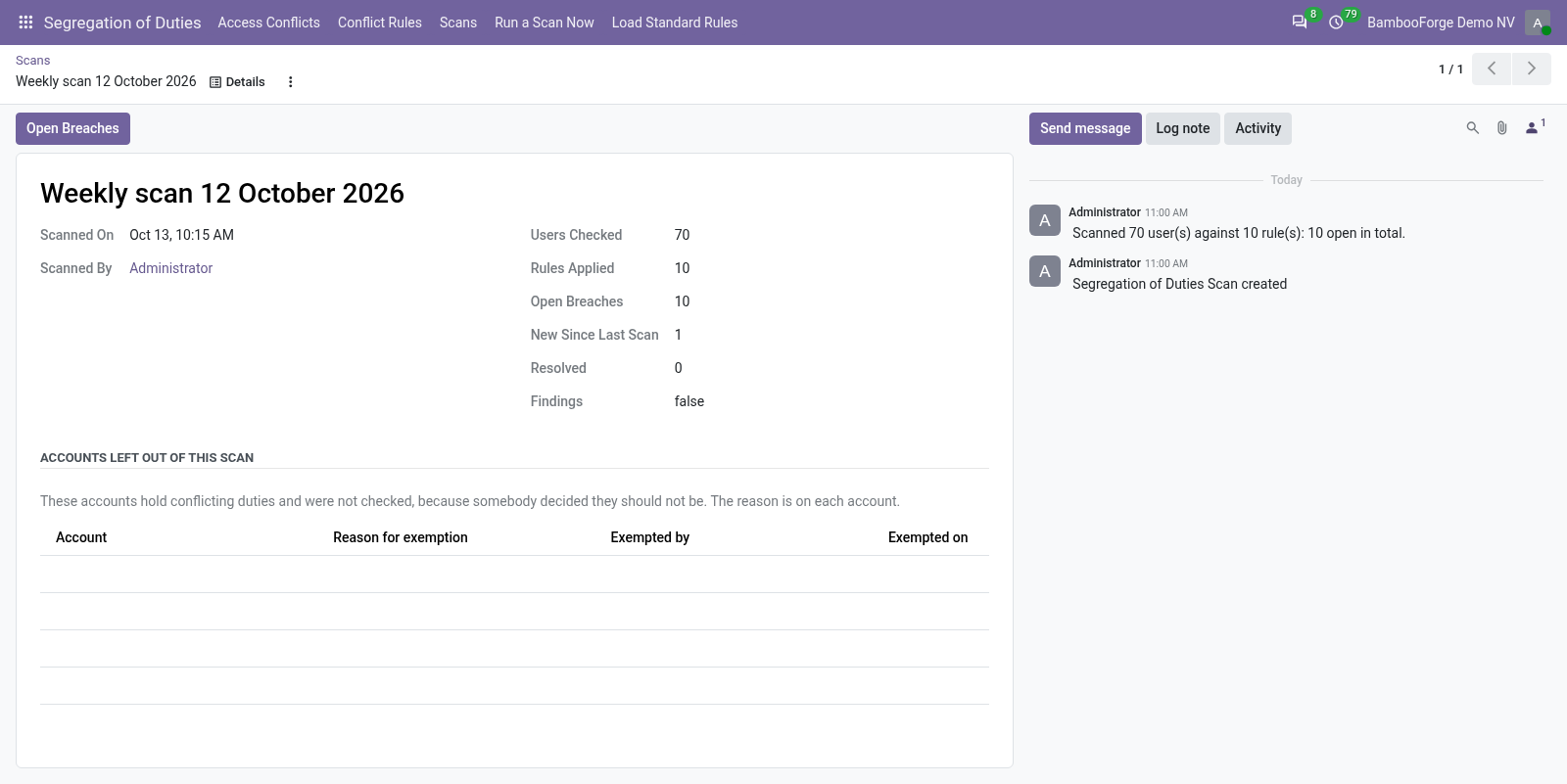Go to the previous record arrow
Screen dimensions: 1567x784
pos(1492,69)
